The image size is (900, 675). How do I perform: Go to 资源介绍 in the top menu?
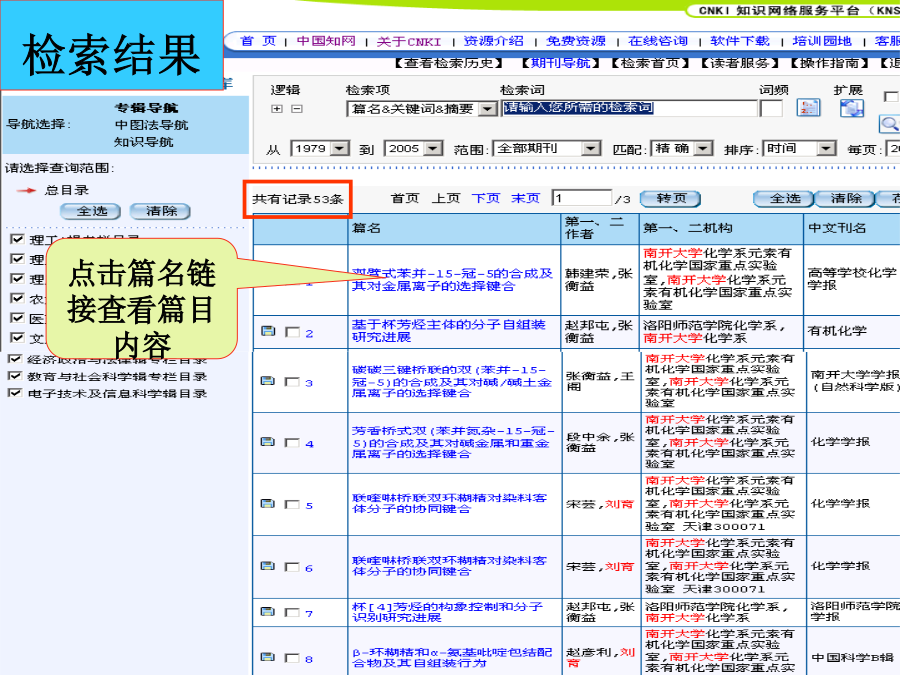(494, 41)
